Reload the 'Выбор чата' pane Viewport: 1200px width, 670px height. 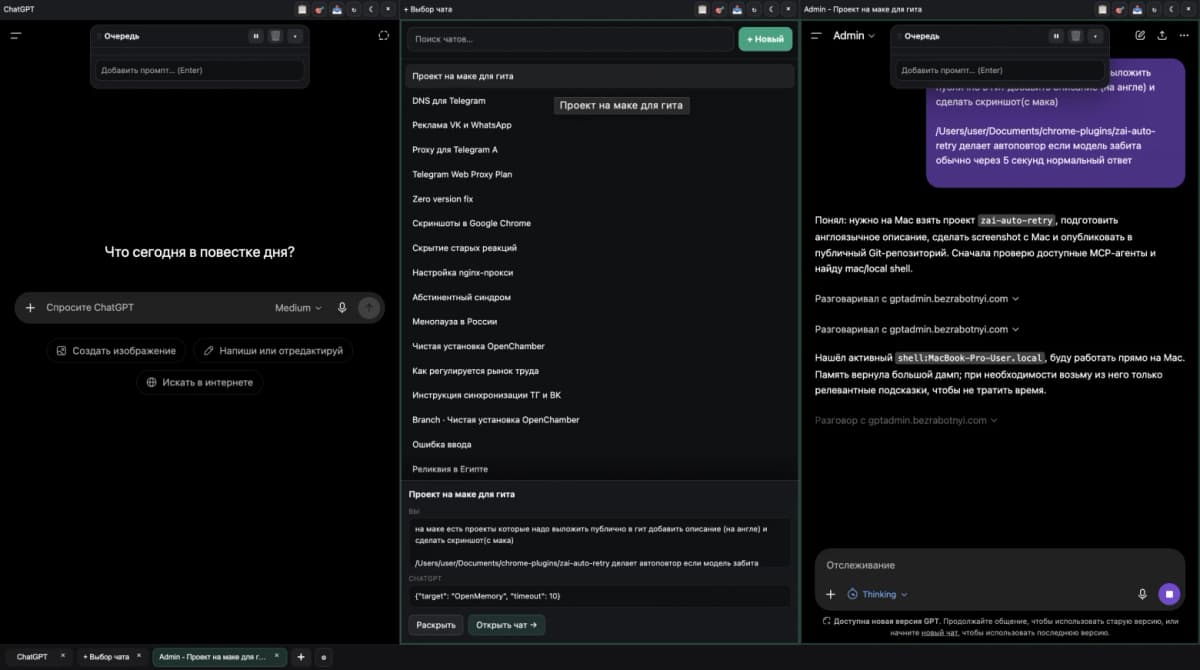click(755, 9)
